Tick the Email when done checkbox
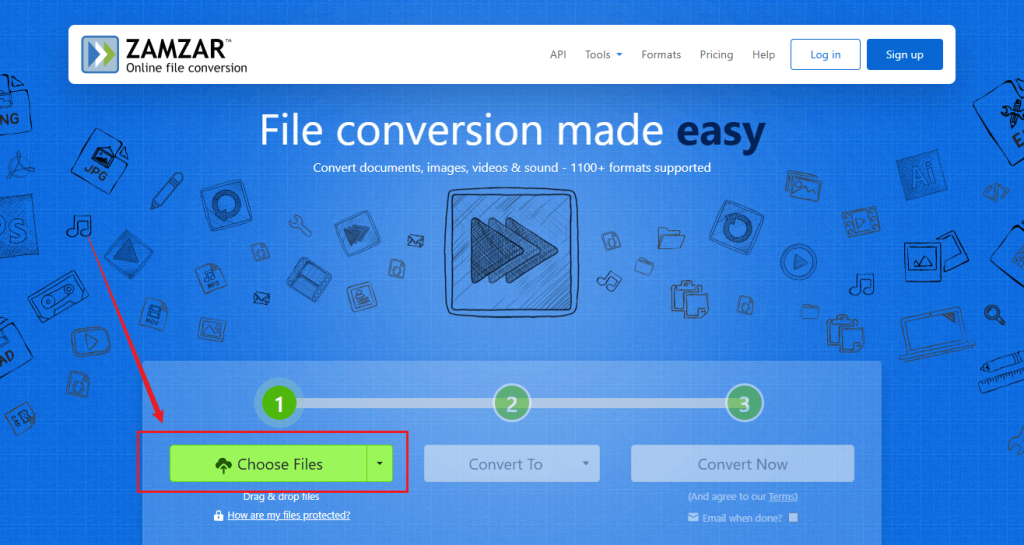 [x=793, y=518]
